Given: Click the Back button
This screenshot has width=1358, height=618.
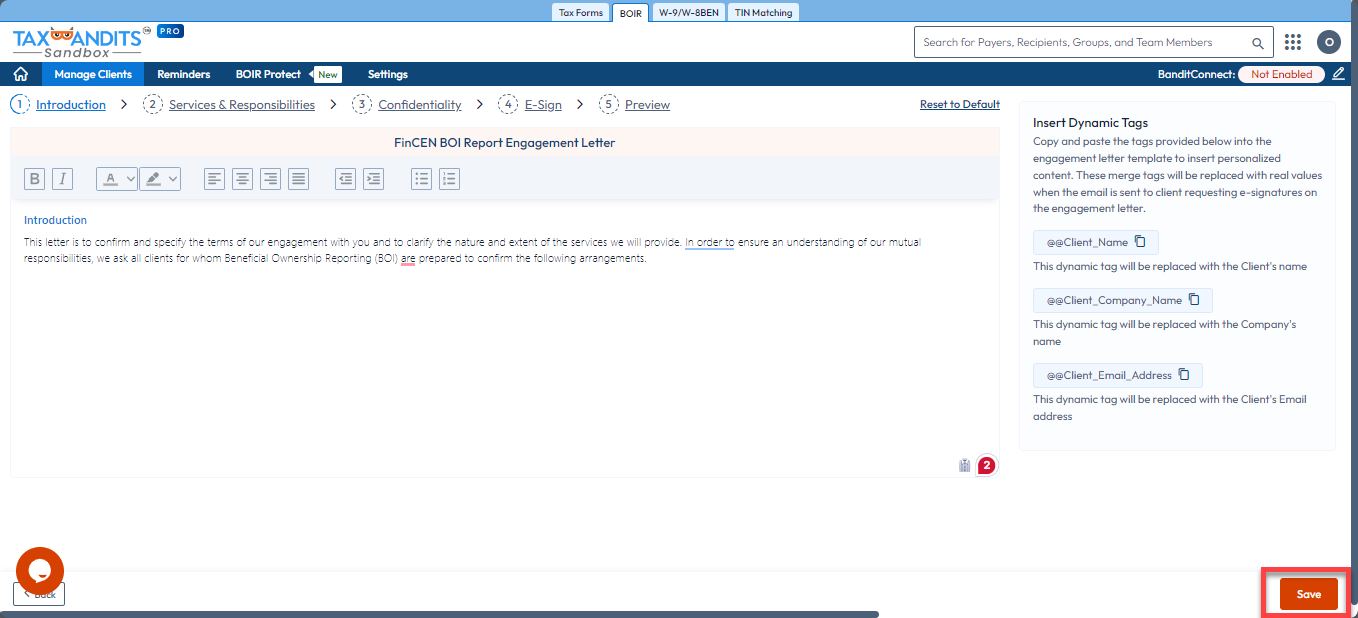Looking at the screenshot, I should point(39,594).
